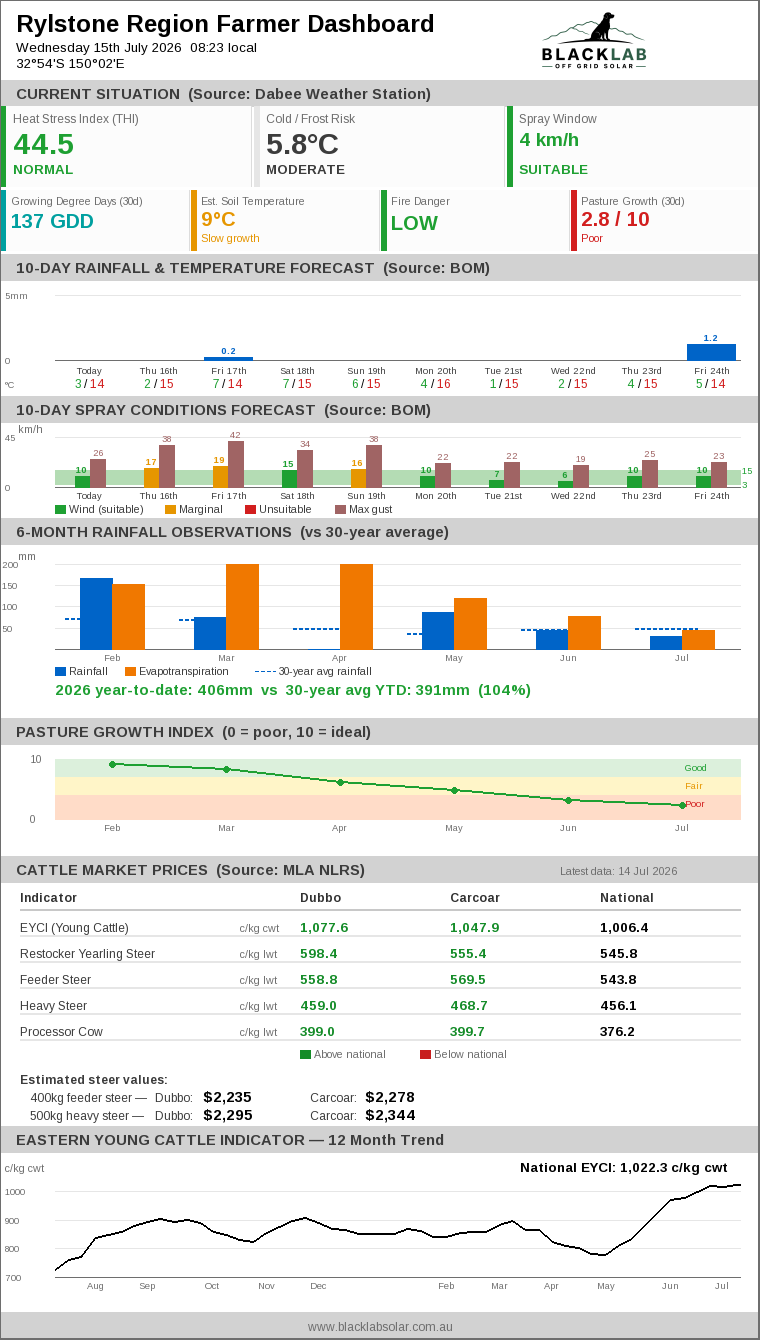
Task: Click the April orange evapotranspiration bar
Action: [356, 607]
